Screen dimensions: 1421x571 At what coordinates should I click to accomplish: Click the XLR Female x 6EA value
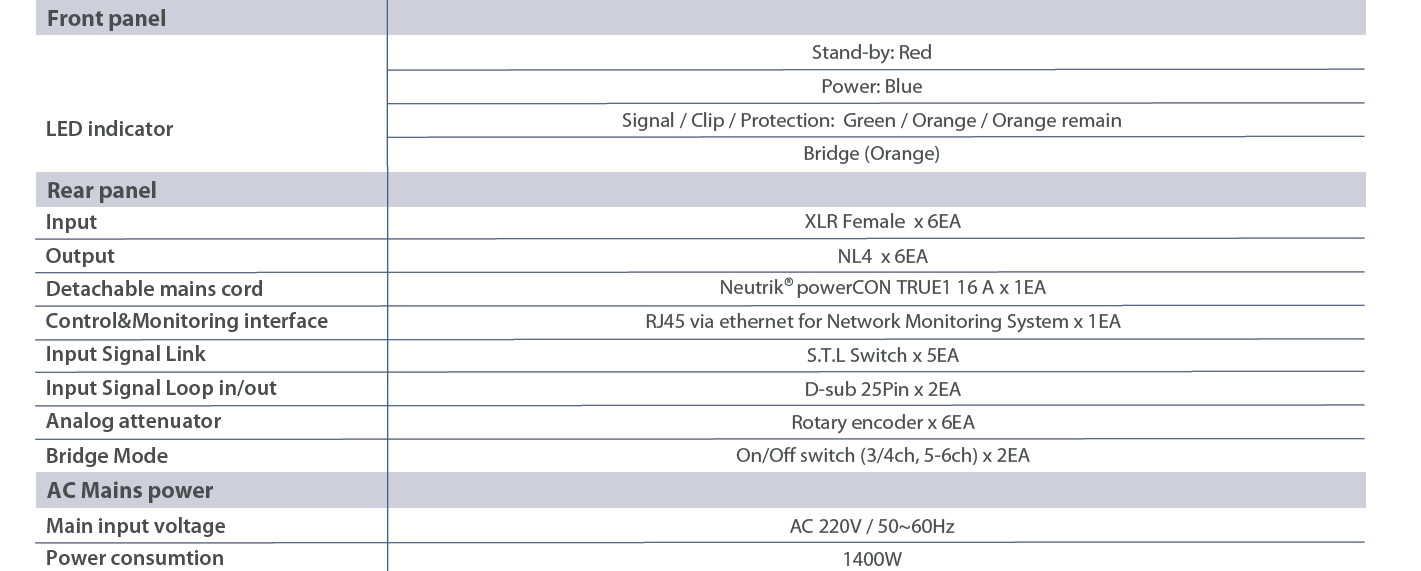pos(882,222)
